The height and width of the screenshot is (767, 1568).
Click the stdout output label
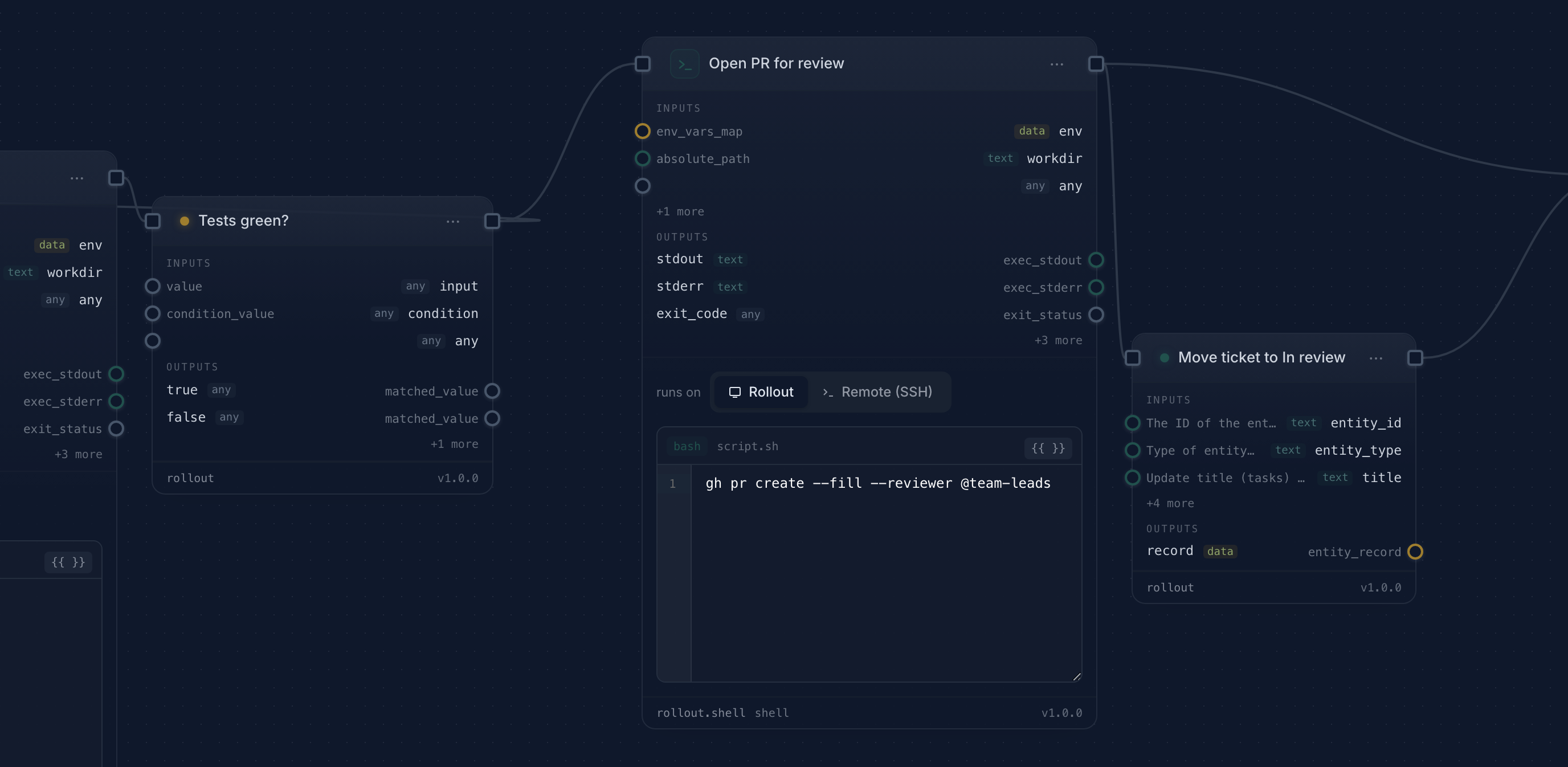coord(679,259)
